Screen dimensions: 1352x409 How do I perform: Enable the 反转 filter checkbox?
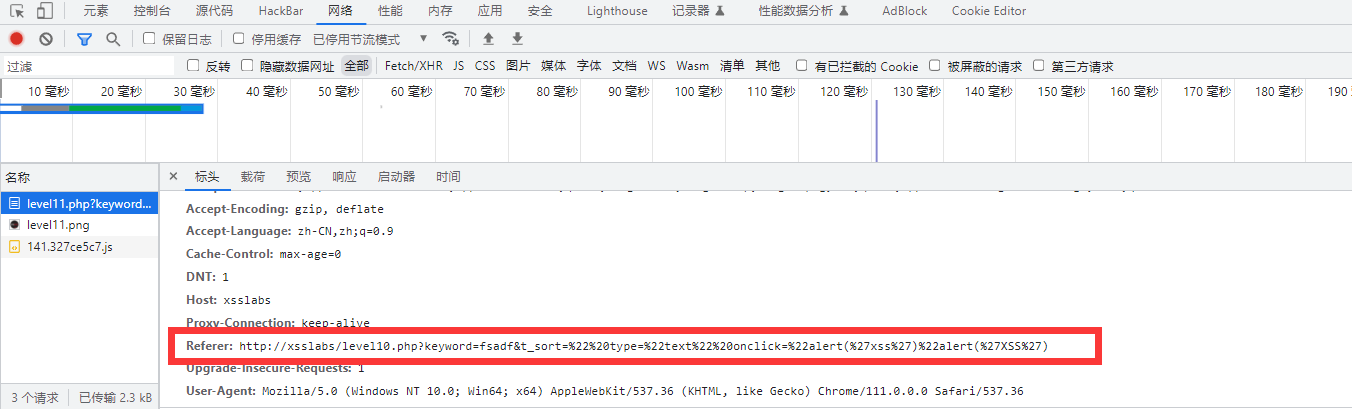coord(194,66)
